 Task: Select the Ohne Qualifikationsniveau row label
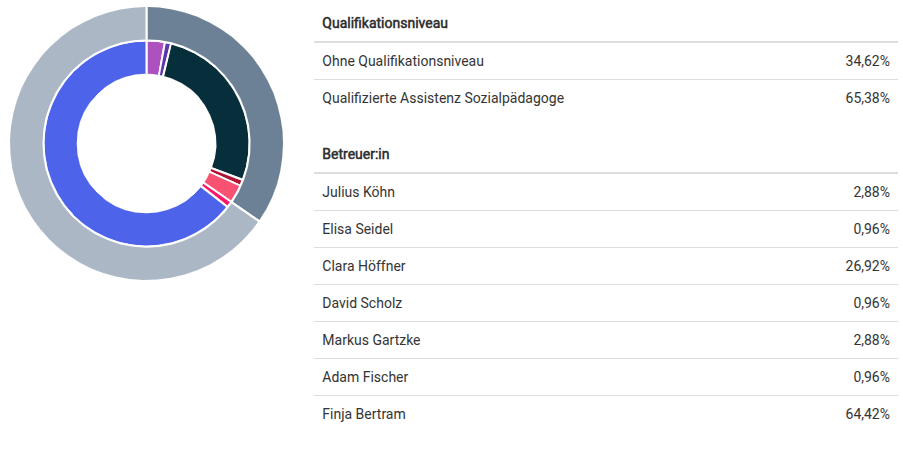(x=403, y=61)
